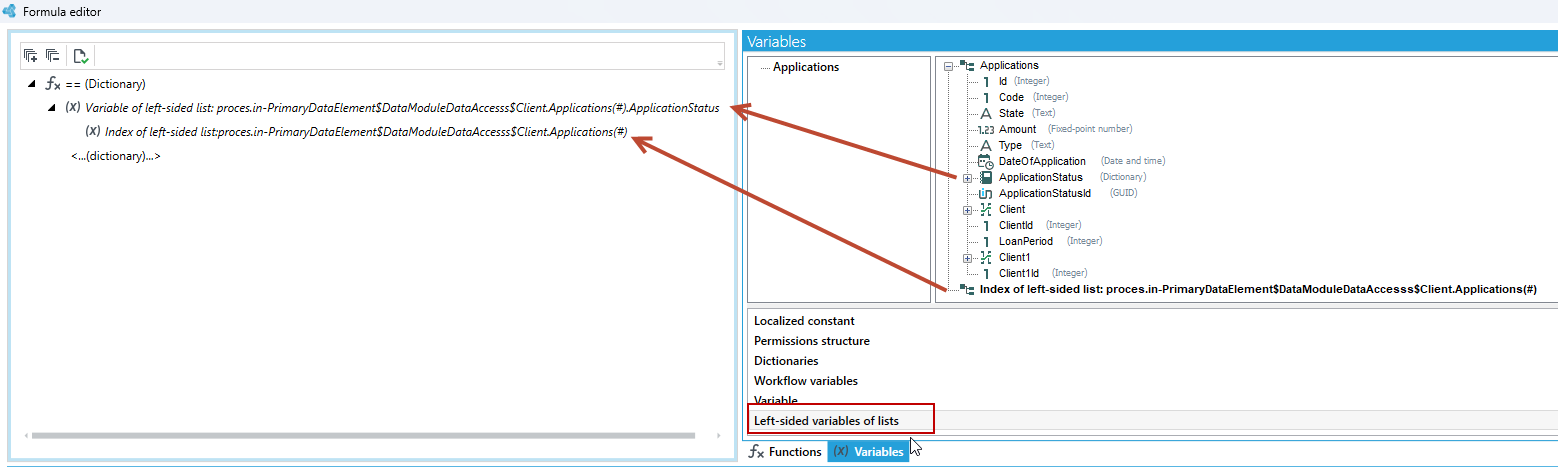This screenshot has height=467, width=1558.
Task: Open the Variable category
Action: 776,400
